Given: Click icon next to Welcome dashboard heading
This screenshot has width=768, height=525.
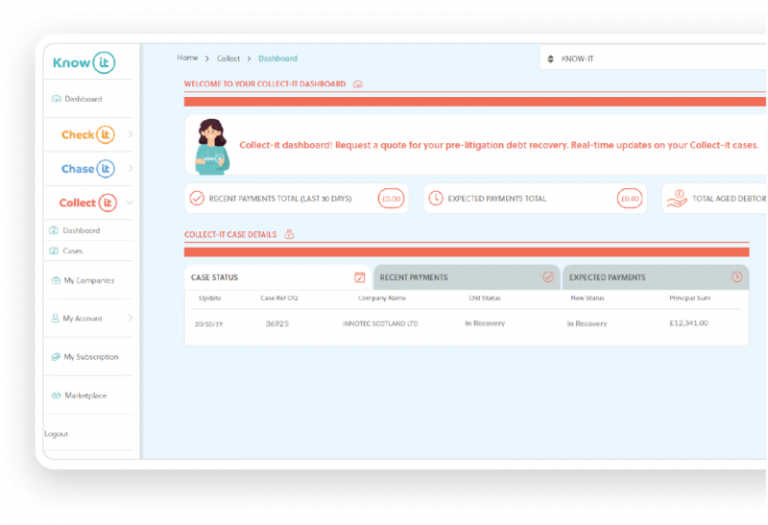Looking at the screenshot, I should click(x=358, y=84).
